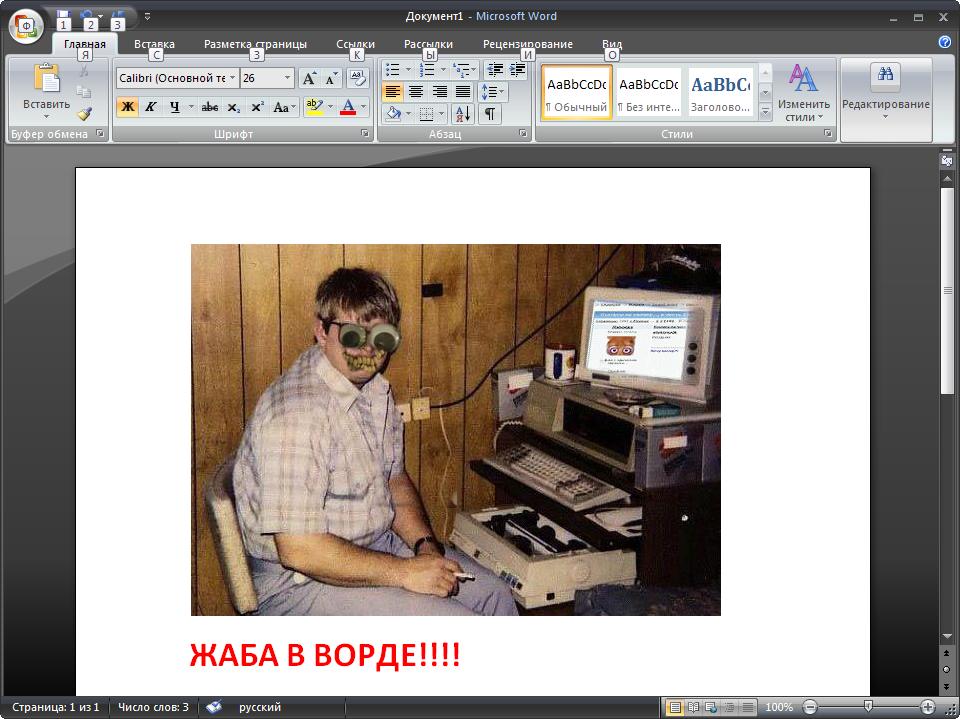Click the Grow Font icon
This screenshot has width=960, height=719.
[x=309, y=78]
